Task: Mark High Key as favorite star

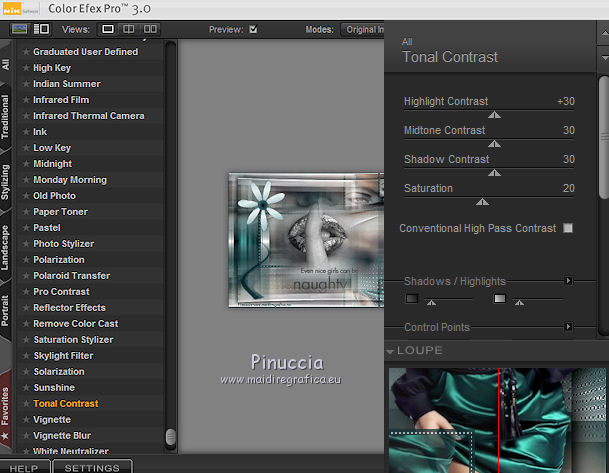Action: [x=26, y=68]
